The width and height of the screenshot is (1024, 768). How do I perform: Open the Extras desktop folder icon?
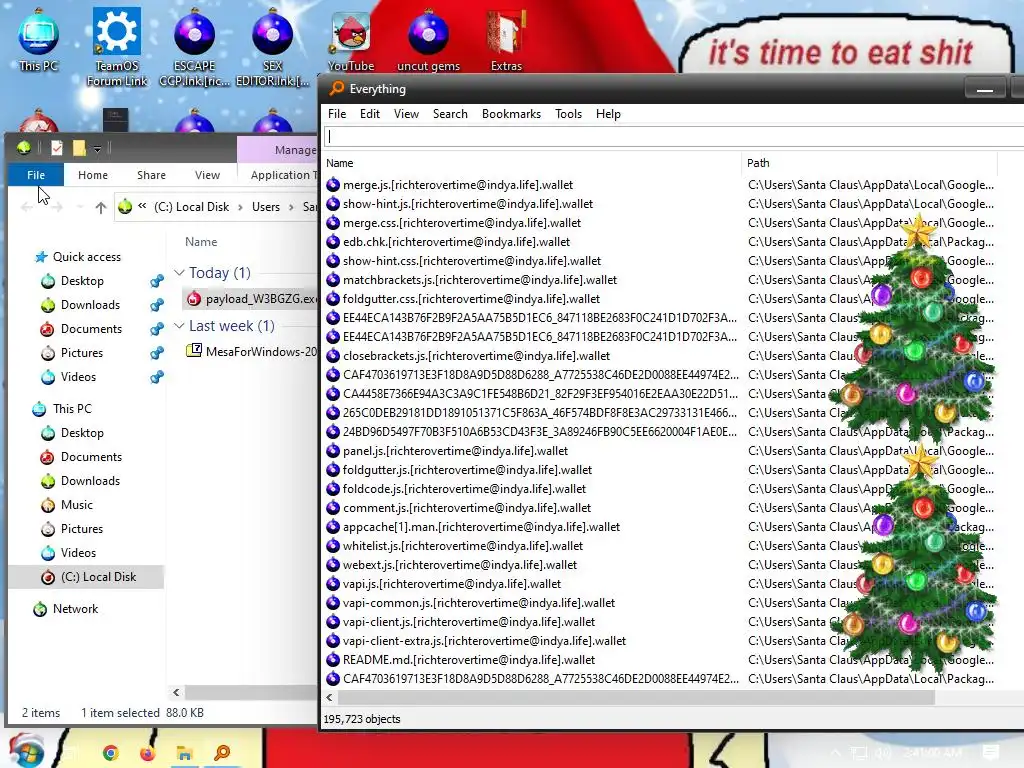pyautogui.click(x=506, y=40)
